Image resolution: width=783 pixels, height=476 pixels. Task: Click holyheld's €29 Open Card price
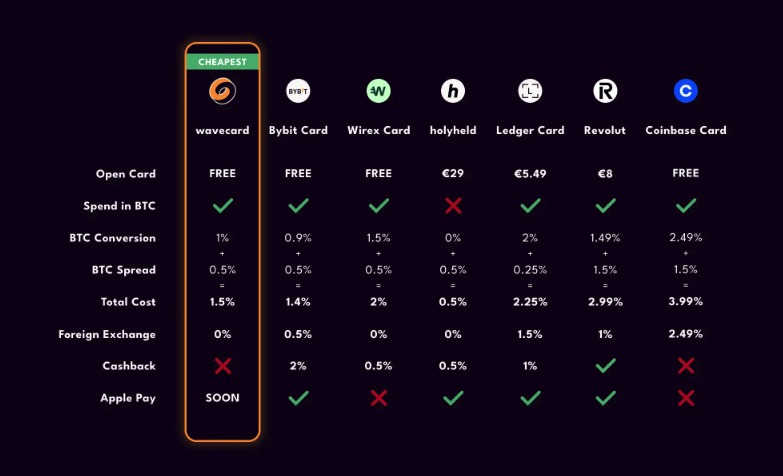tap(453, 173)
